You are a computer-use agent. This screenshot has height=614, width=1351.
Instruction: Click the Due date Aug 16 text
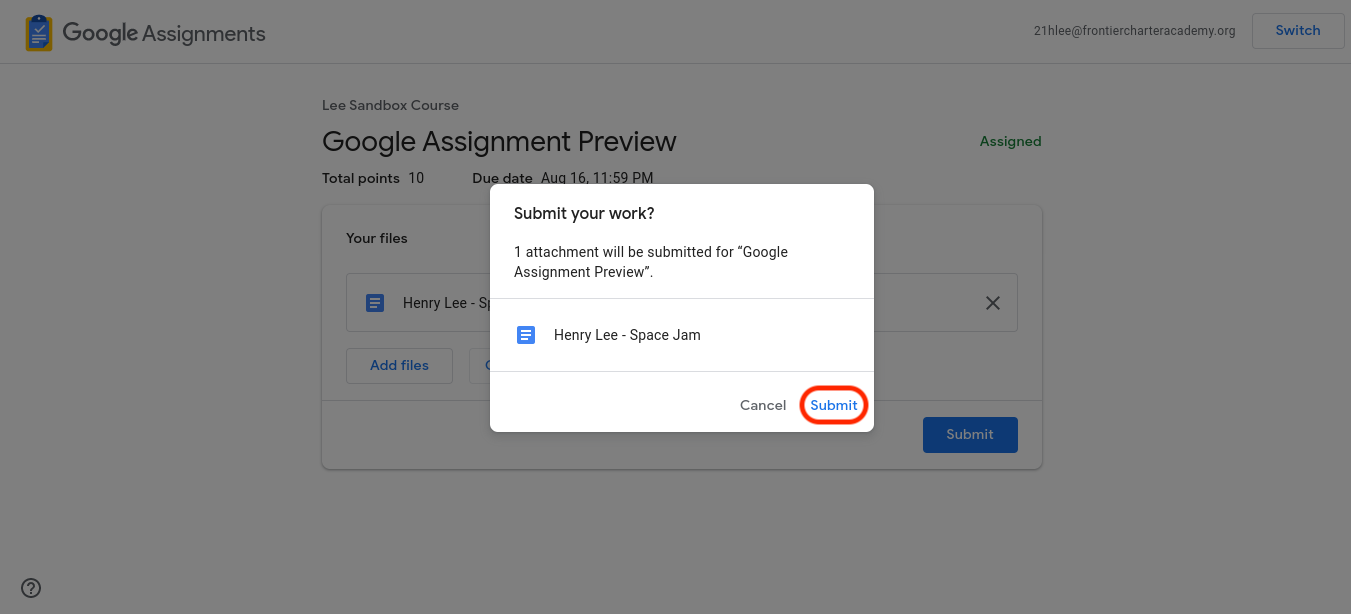click(563, 178)
